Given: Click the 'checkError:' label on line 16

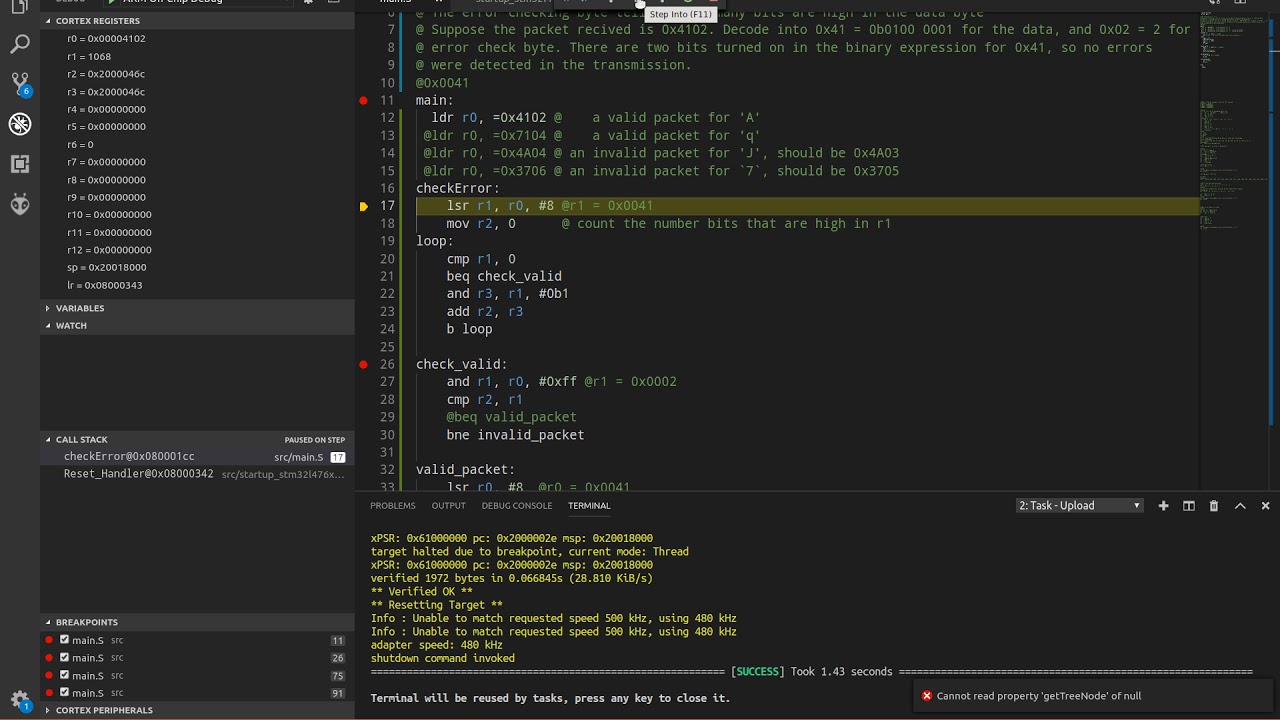Looking at the screenshot, I should click(x=458, y=188).
